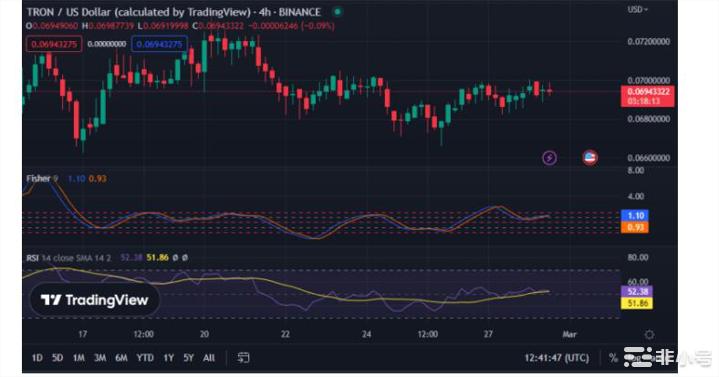Select the 1D time range
This screenshot has height=377, width=719.
tap(37, 358)
